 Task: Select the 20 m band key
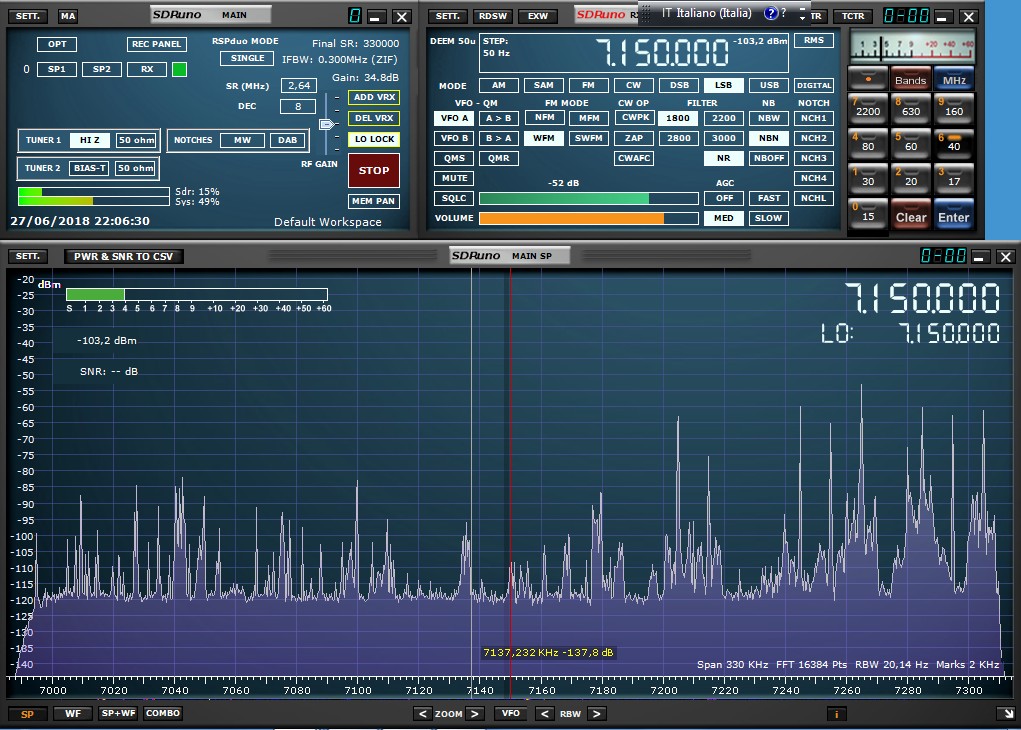[911, 180]
